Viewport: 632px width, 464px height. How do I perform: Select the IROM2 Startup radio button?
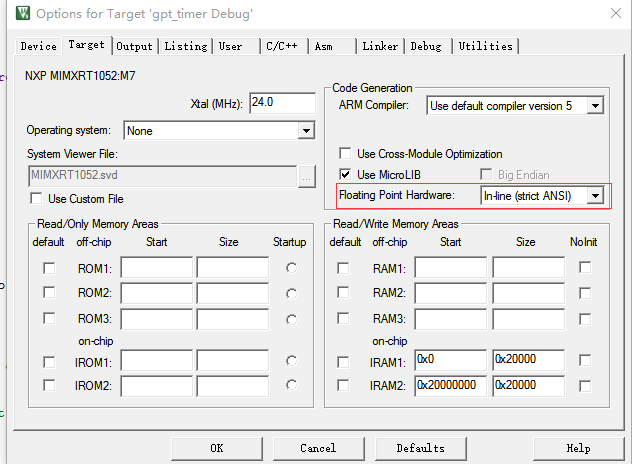pos(291,385)
